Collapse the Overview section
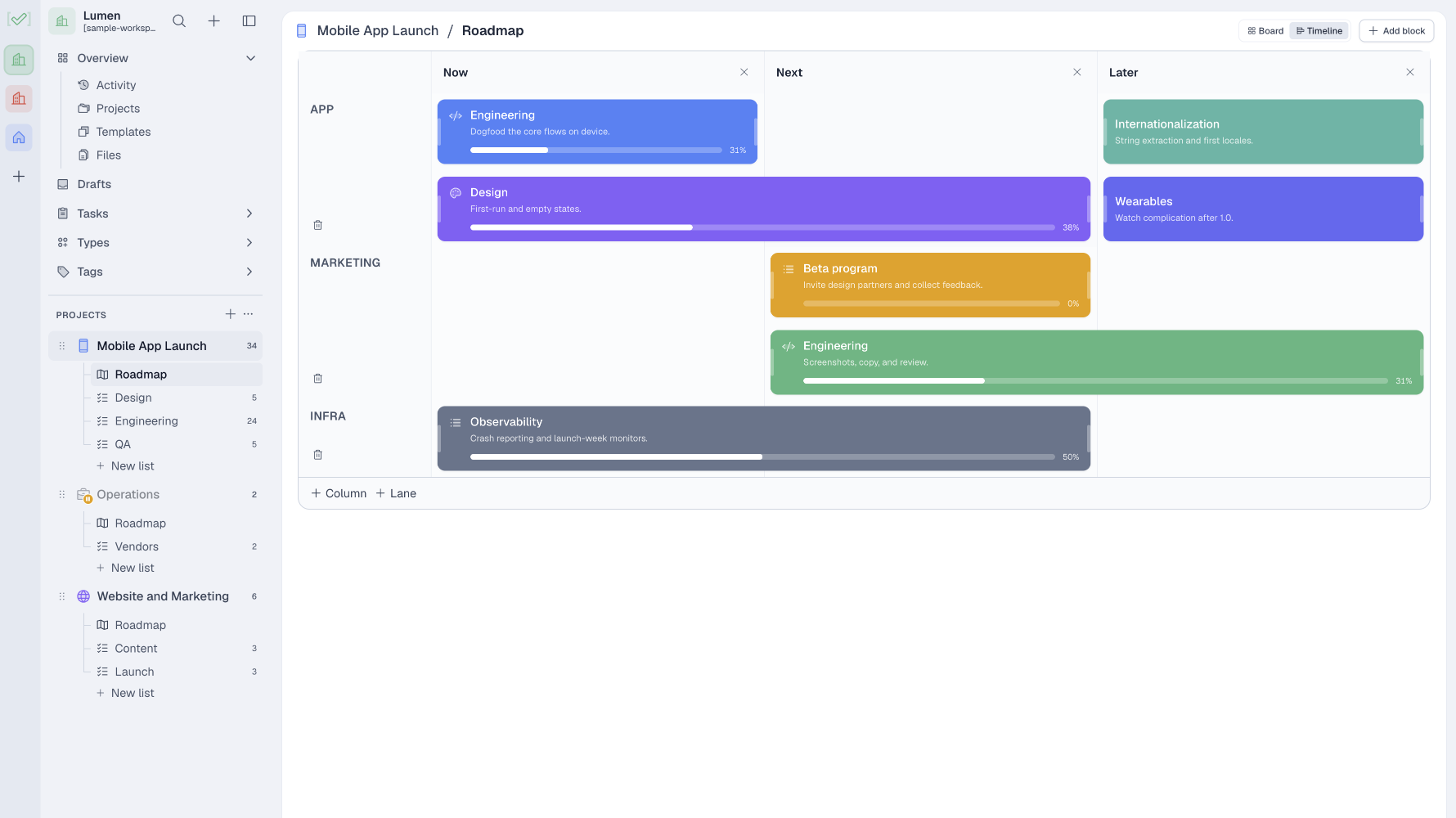 coord(251,58)
